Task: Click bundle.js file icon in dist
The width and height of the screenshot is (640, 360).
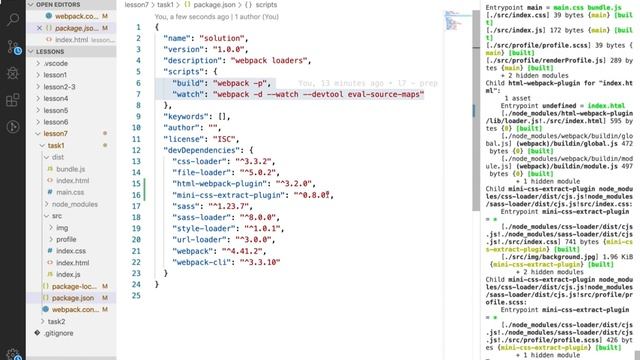Action: [x=50, y=169]
